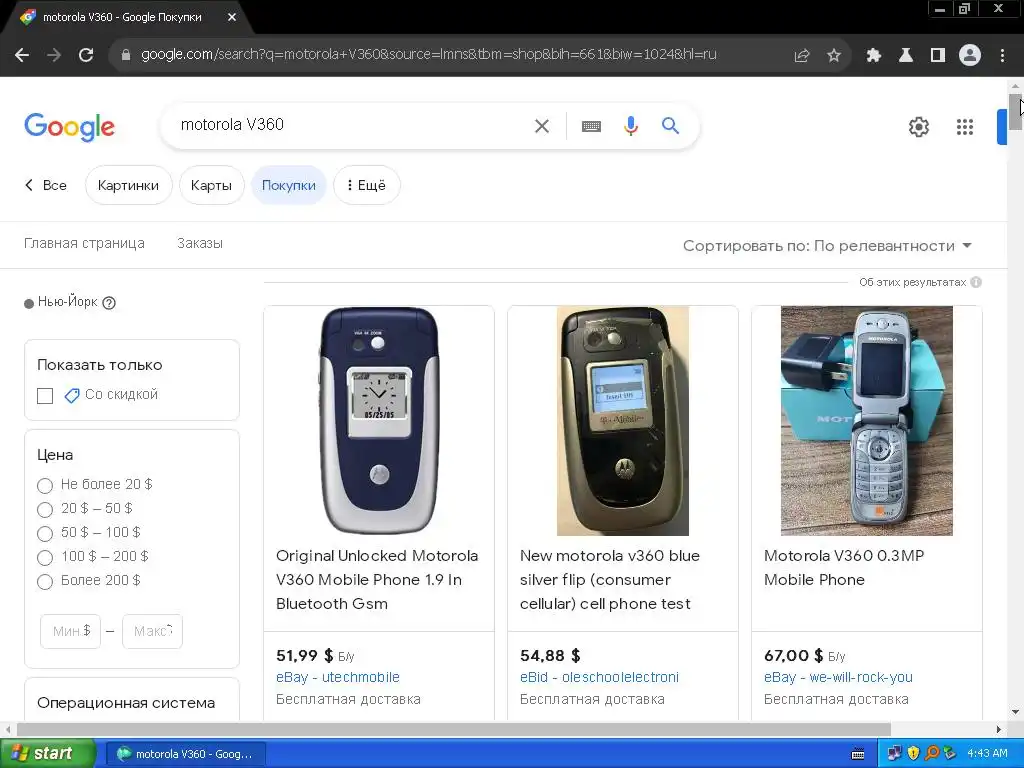Open Chrome three-dot menu
Image resolution: width=1024 pixels, height=768 pixels.
(1002, 56)
